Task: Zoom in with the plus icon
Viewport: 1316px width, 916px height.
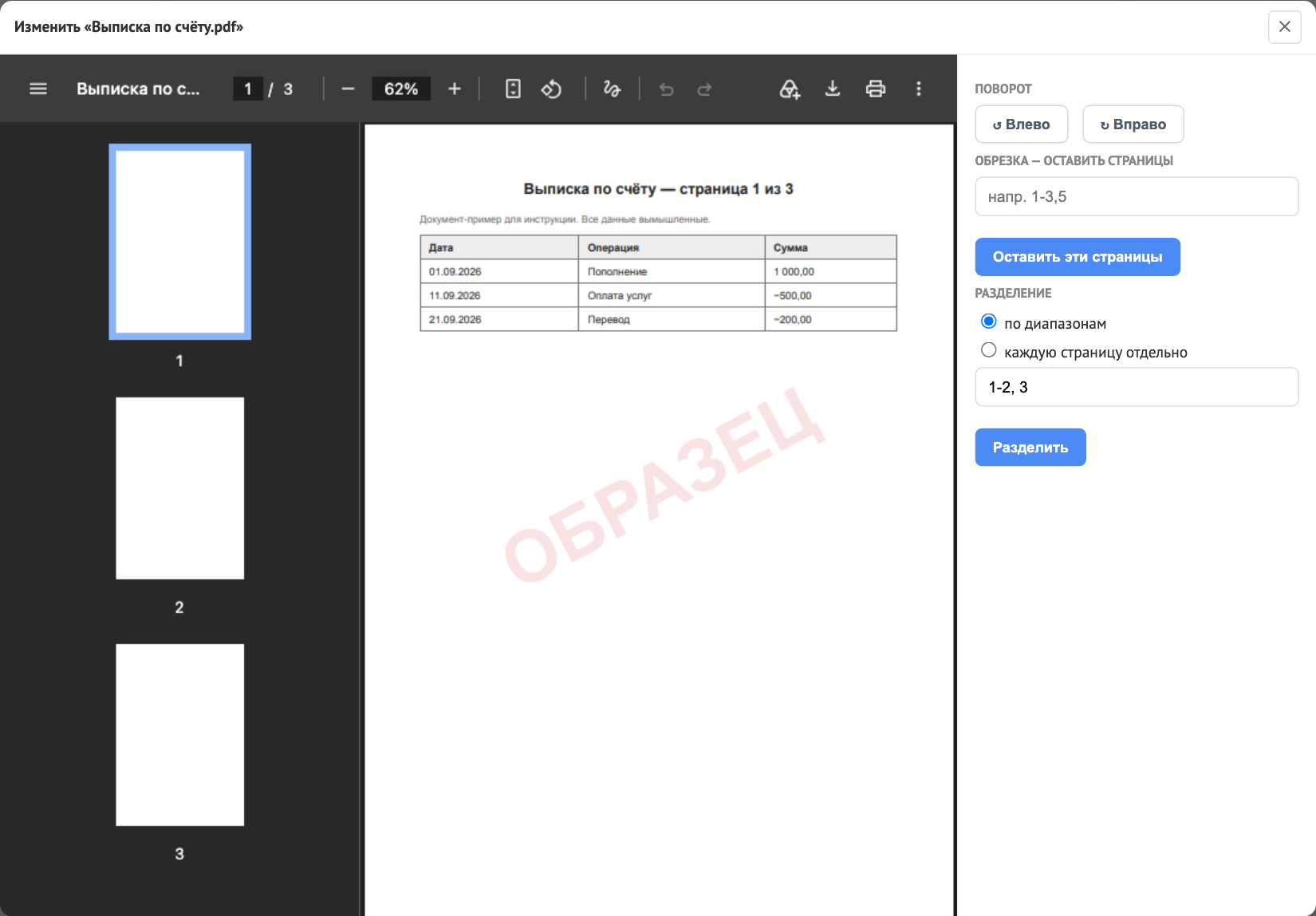Action: [455, 89]
